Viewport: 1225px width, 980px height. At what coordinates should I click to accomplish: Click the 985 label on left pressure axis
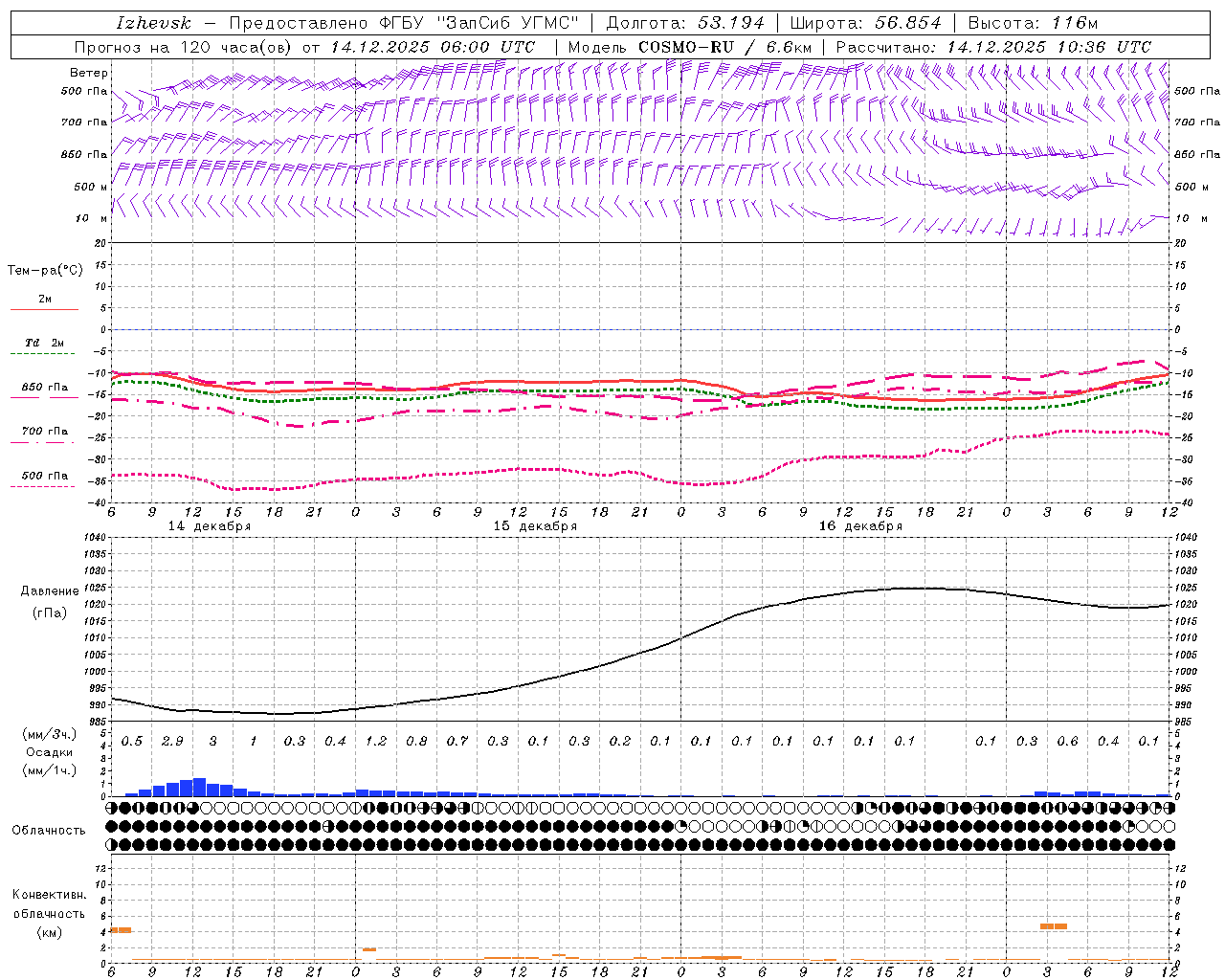(x=97, y=722)
